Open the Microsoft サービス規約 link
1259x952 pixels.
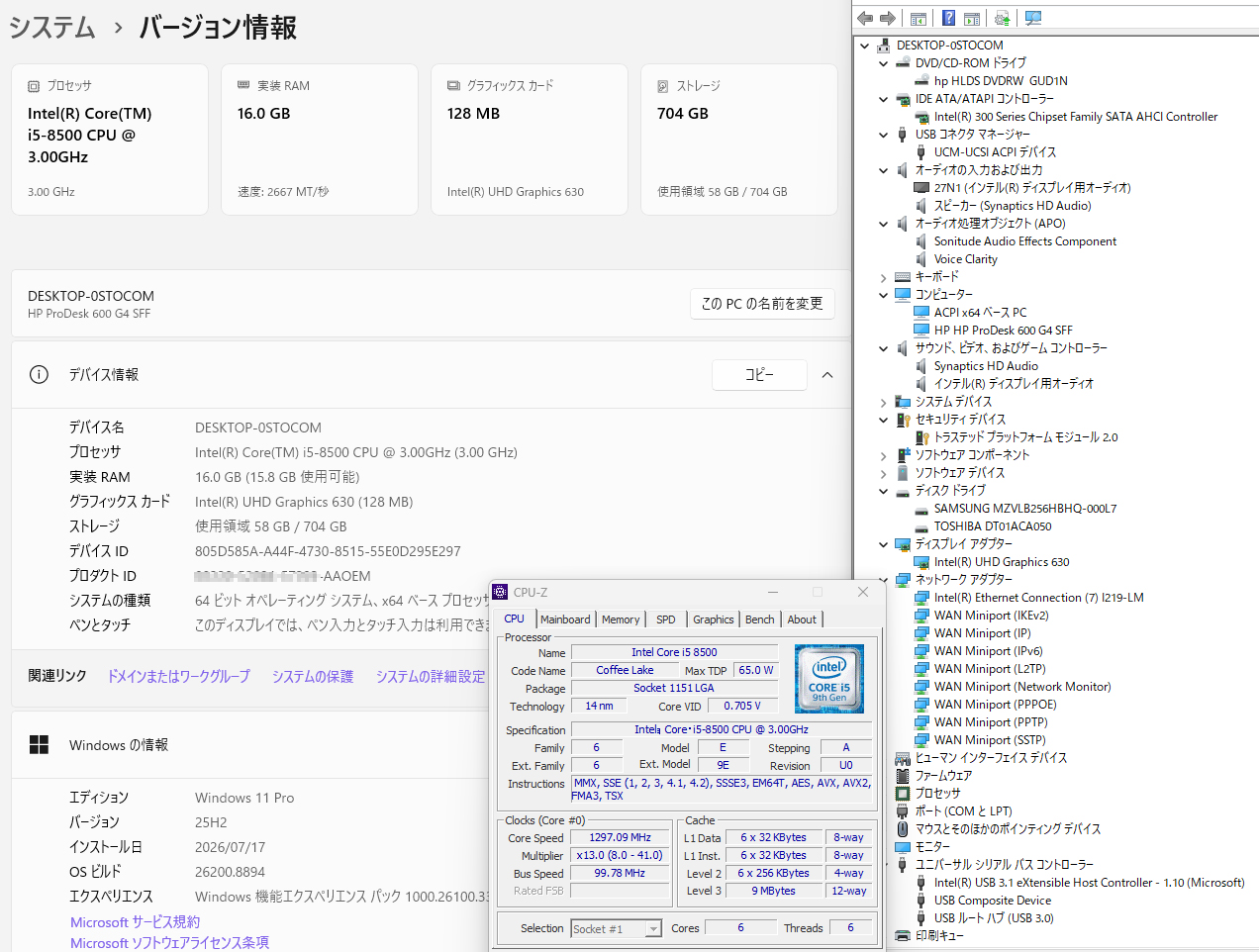pos(135,921)
